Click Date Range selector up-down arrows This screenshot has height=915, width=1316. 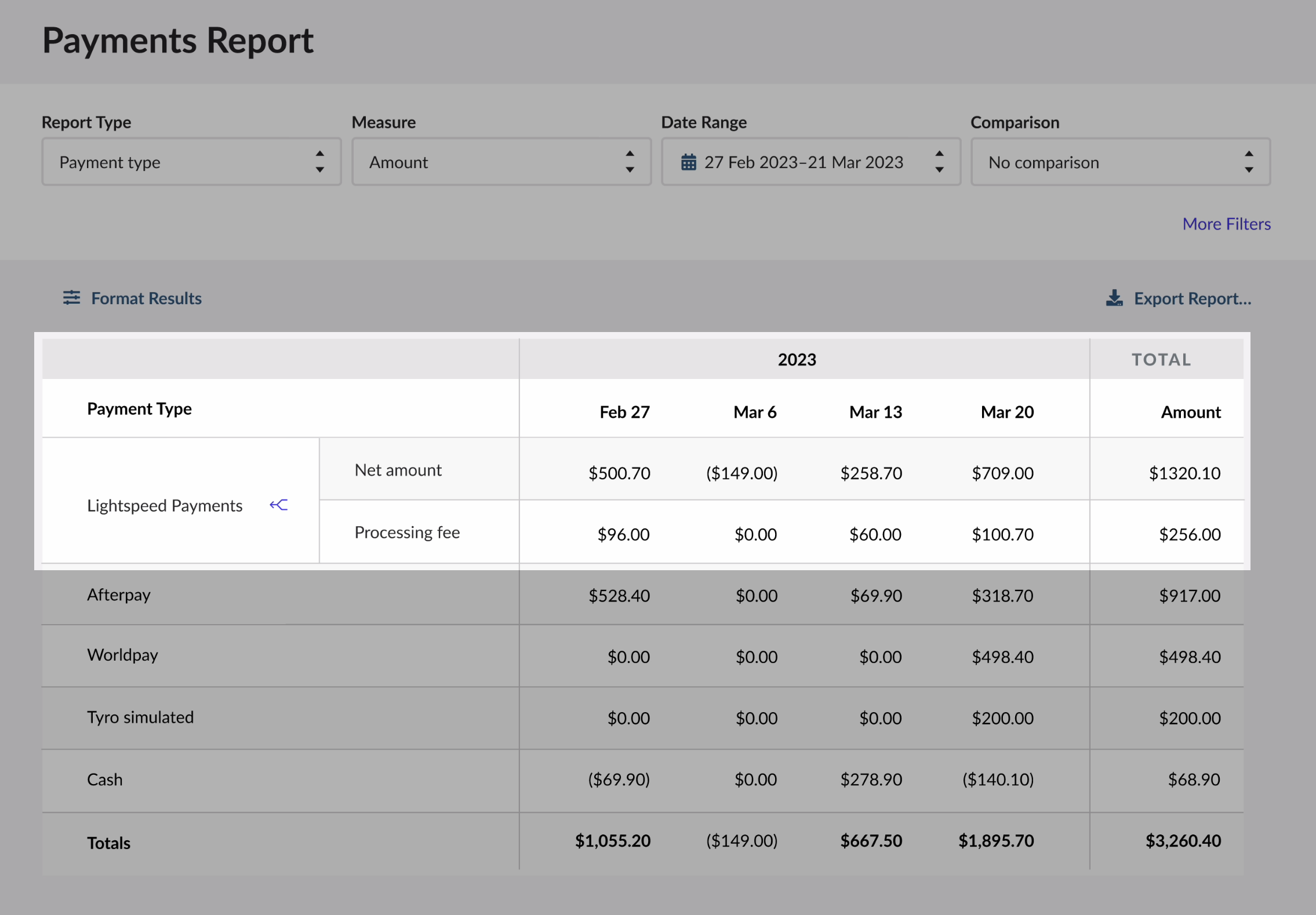[x=939, y=162]
